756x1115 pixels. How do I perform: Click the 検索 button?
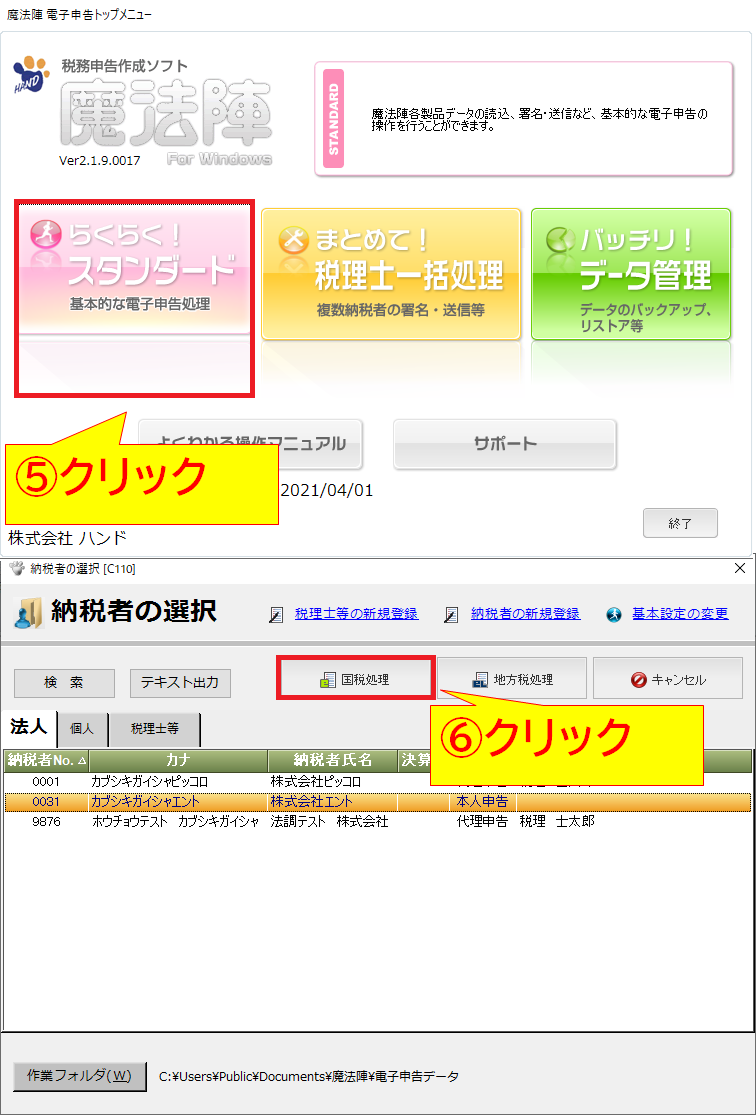pos(64,683)
